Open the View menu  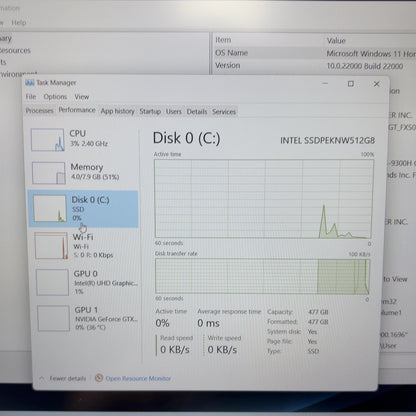82,97
